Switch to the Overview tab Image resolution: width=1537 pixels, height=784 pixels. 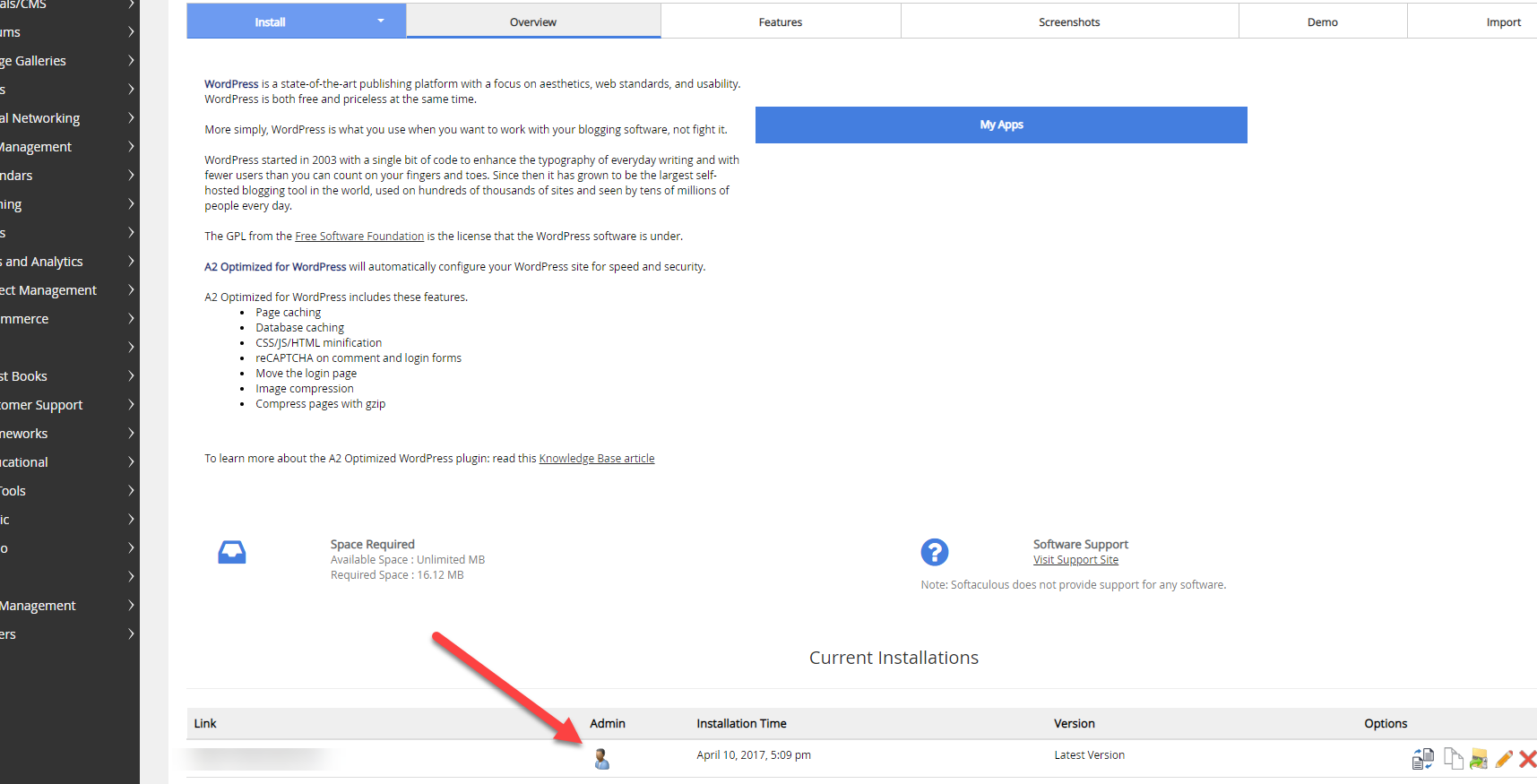(x=533, y=22)
